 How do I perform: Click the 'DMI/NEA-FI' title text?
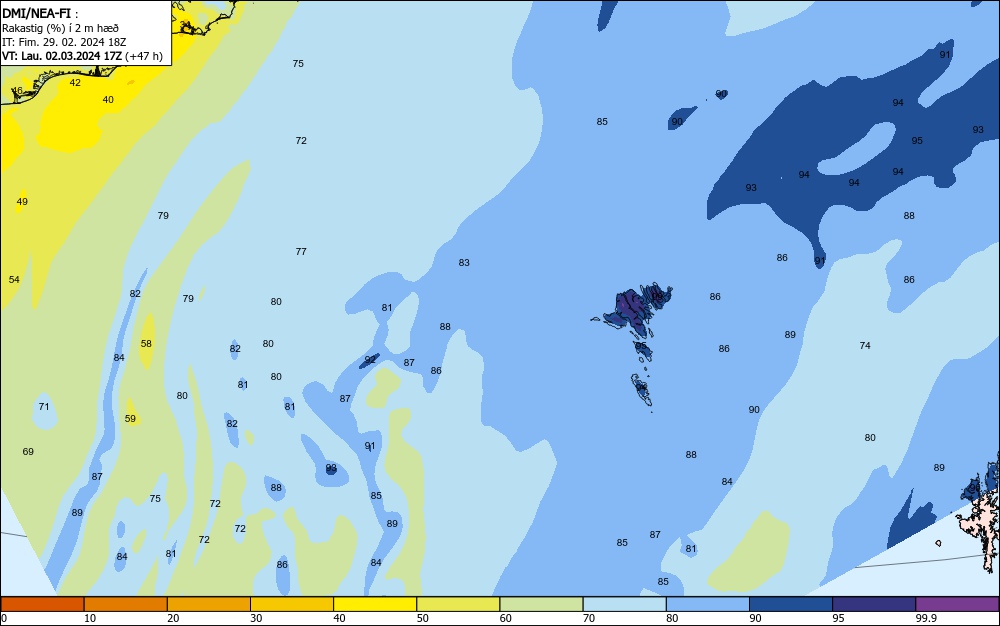click(x=36, y=13)
